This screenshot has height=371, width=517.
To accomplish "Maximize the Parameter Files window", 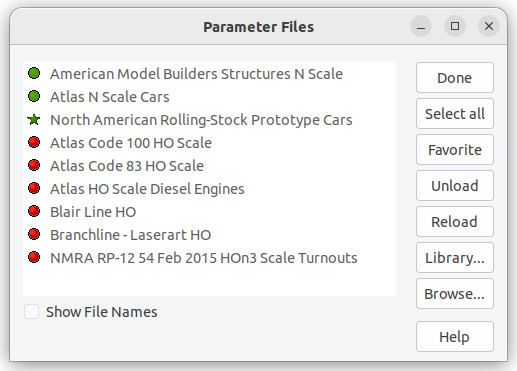I will pyautogui.click(x=455, y=26).
